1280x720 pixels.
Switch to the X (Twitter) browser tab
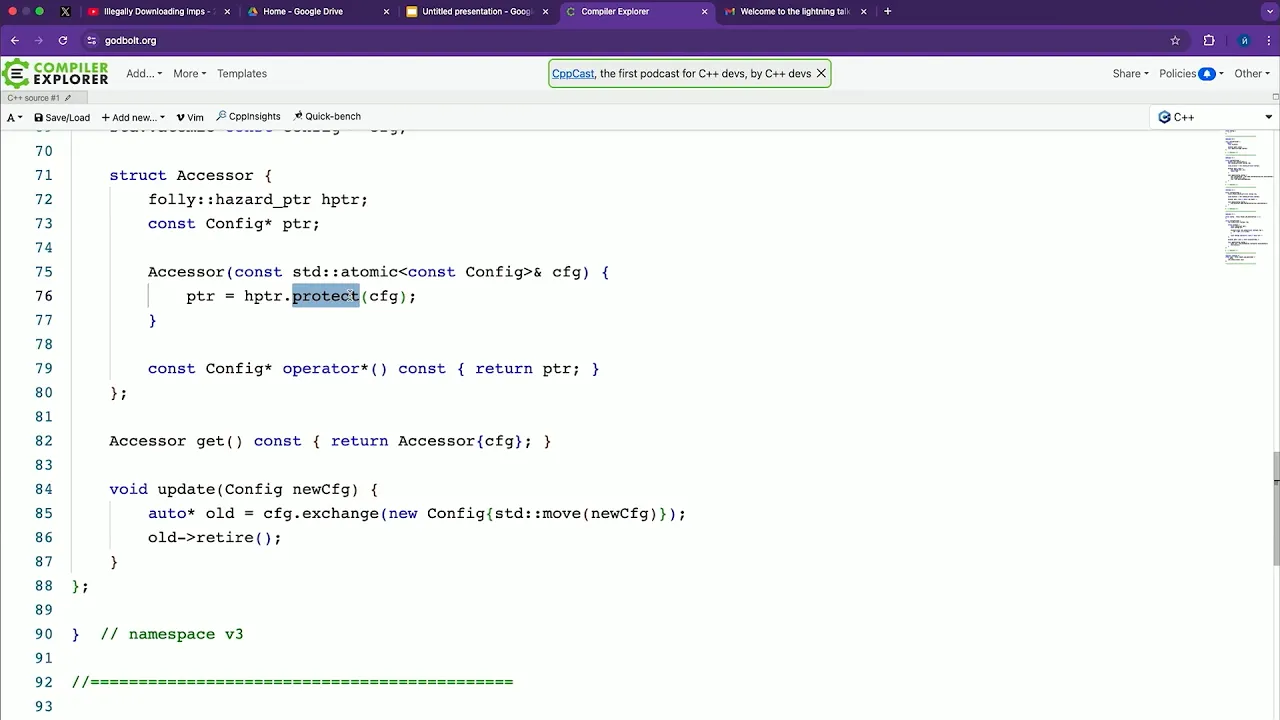pos(65,11)
